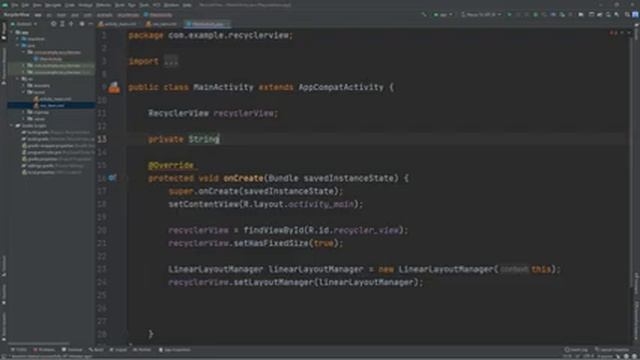Click the MainActivity breadcrumb in navigation bar
This screenshot has width=640, height=360.
click(x=158, y=15)
